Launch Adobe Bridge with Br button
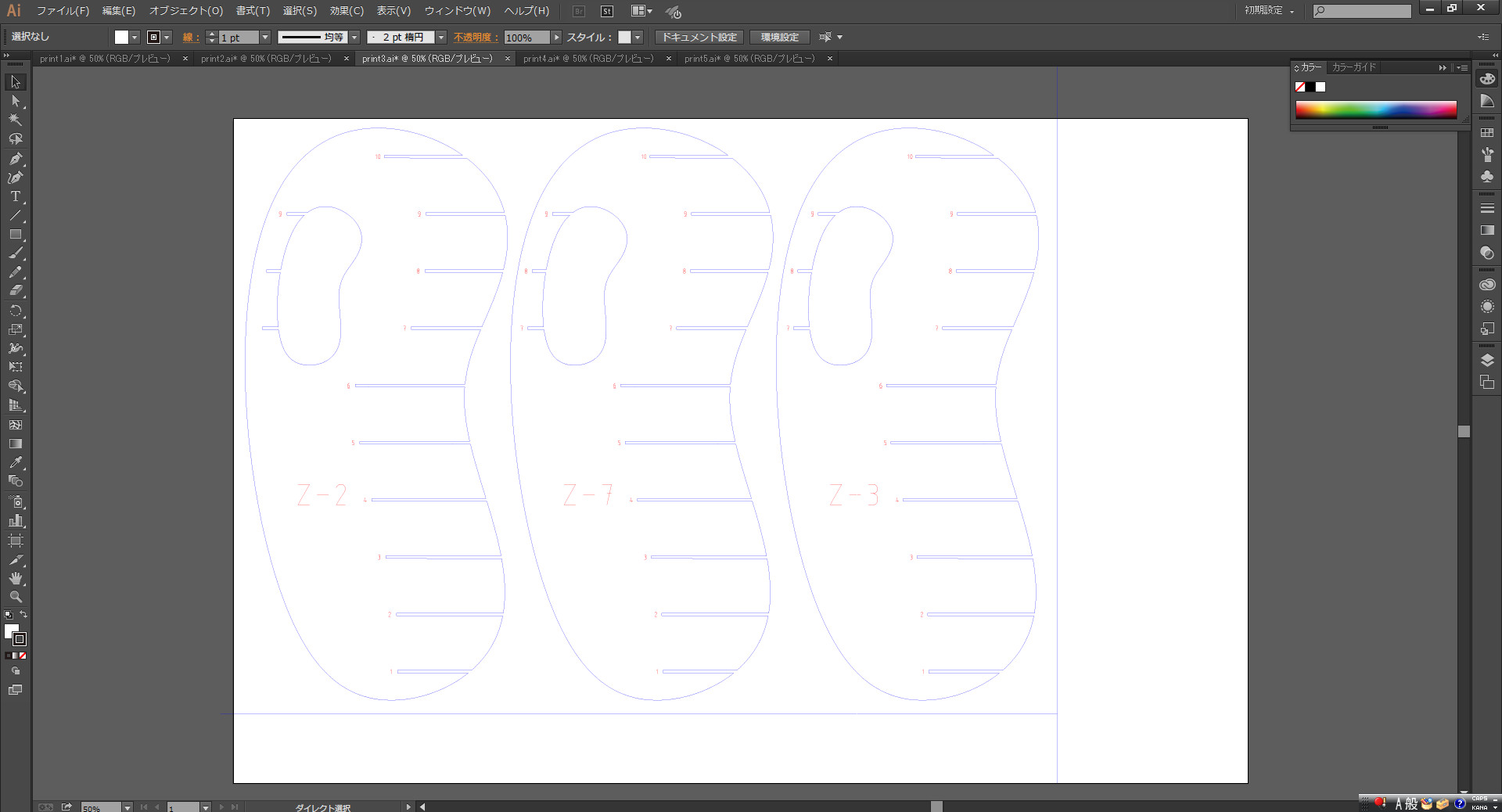This screenshot has width=1502, height=812. (579, 11)
